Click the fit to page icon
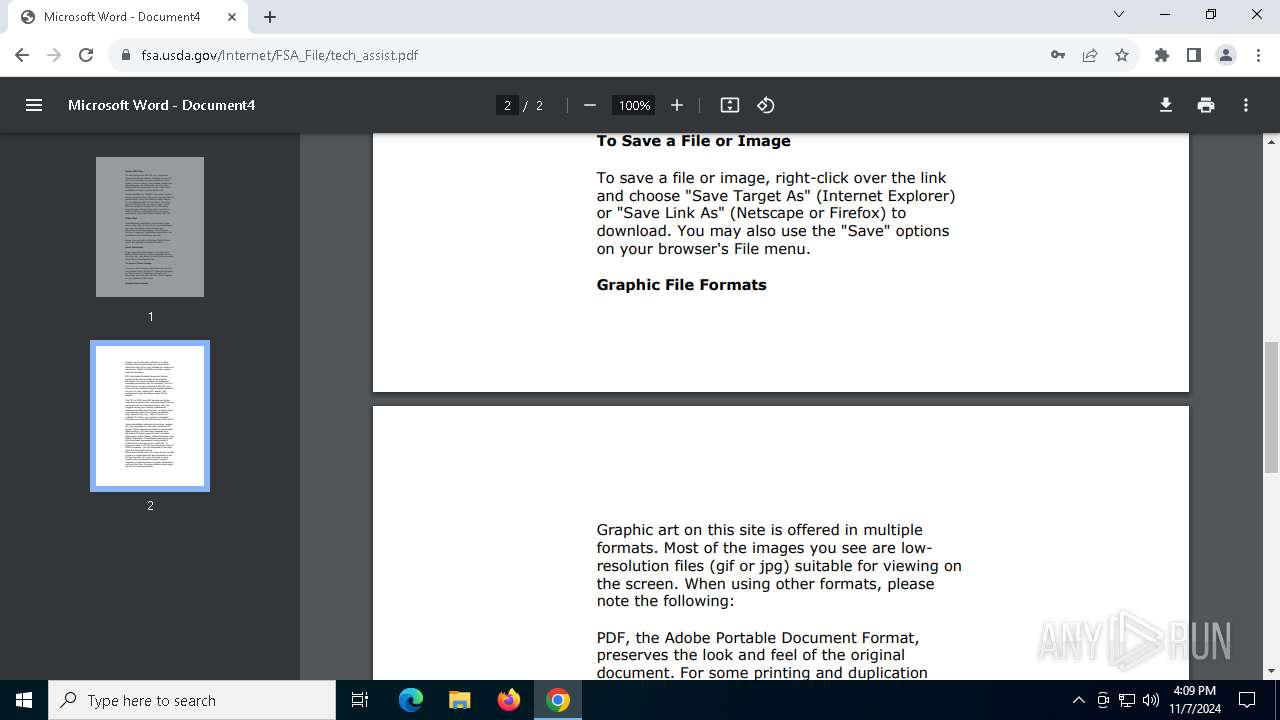Viewport: 1280px width, 720px height. point(730,105)
